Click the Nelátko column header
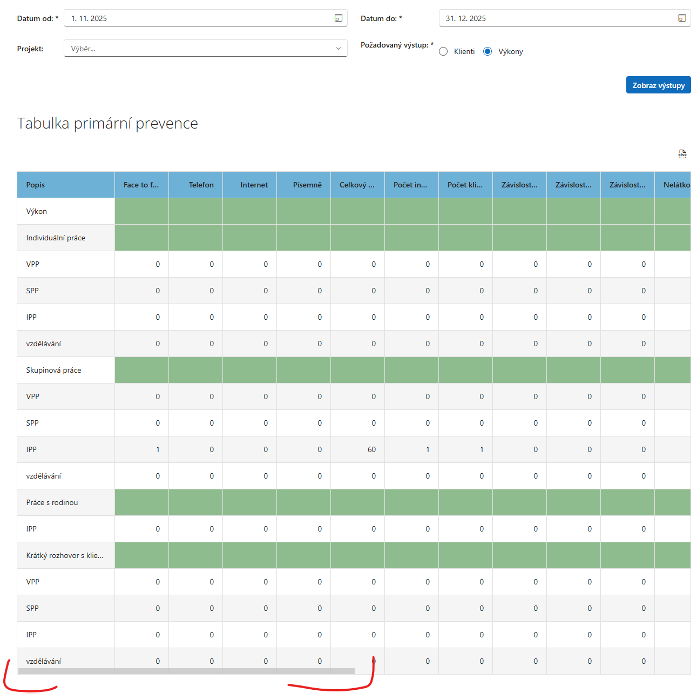The height and width of the screenshot is (694, 698). click(673, 185)
